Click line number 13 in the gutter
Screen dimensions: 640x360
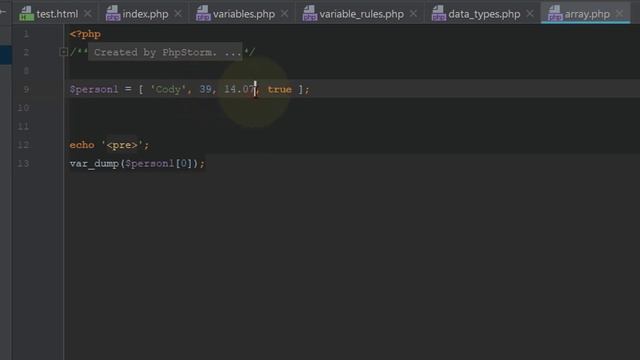23,164
